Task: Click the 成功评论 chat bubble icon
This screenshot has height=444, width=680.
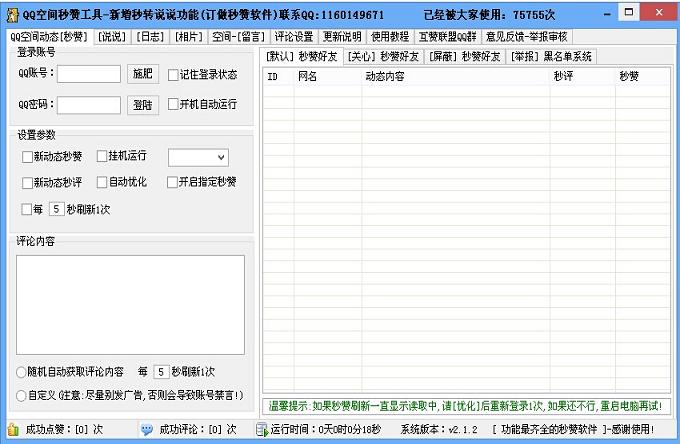Action: 147,429
